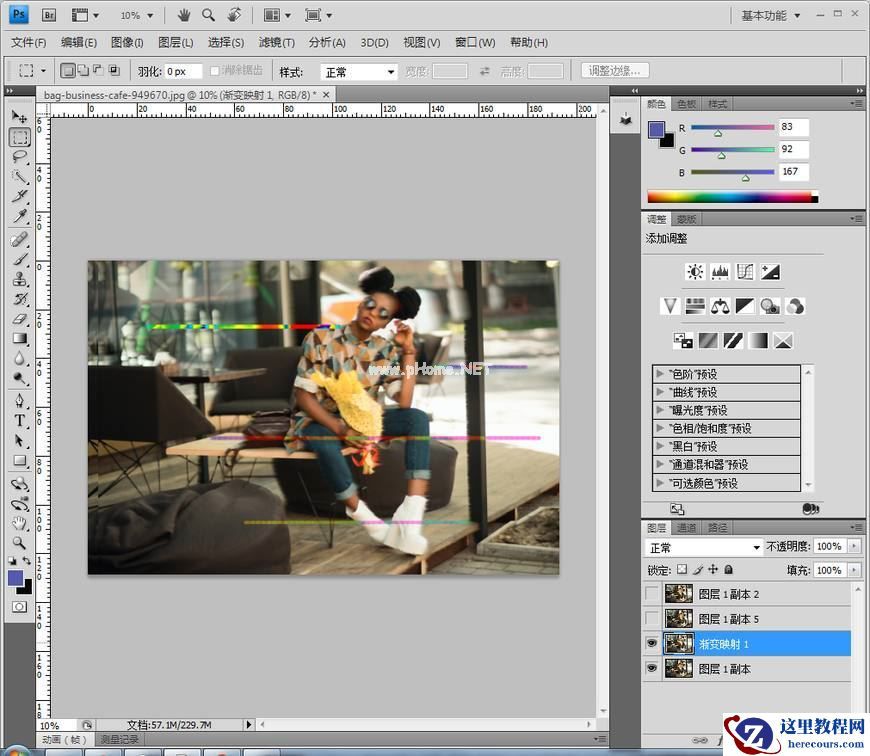The width and height of the screenshot is (870, 756).
Task: Toggle visibility of 图层 1 副本 5
Action: coord(652,619)
